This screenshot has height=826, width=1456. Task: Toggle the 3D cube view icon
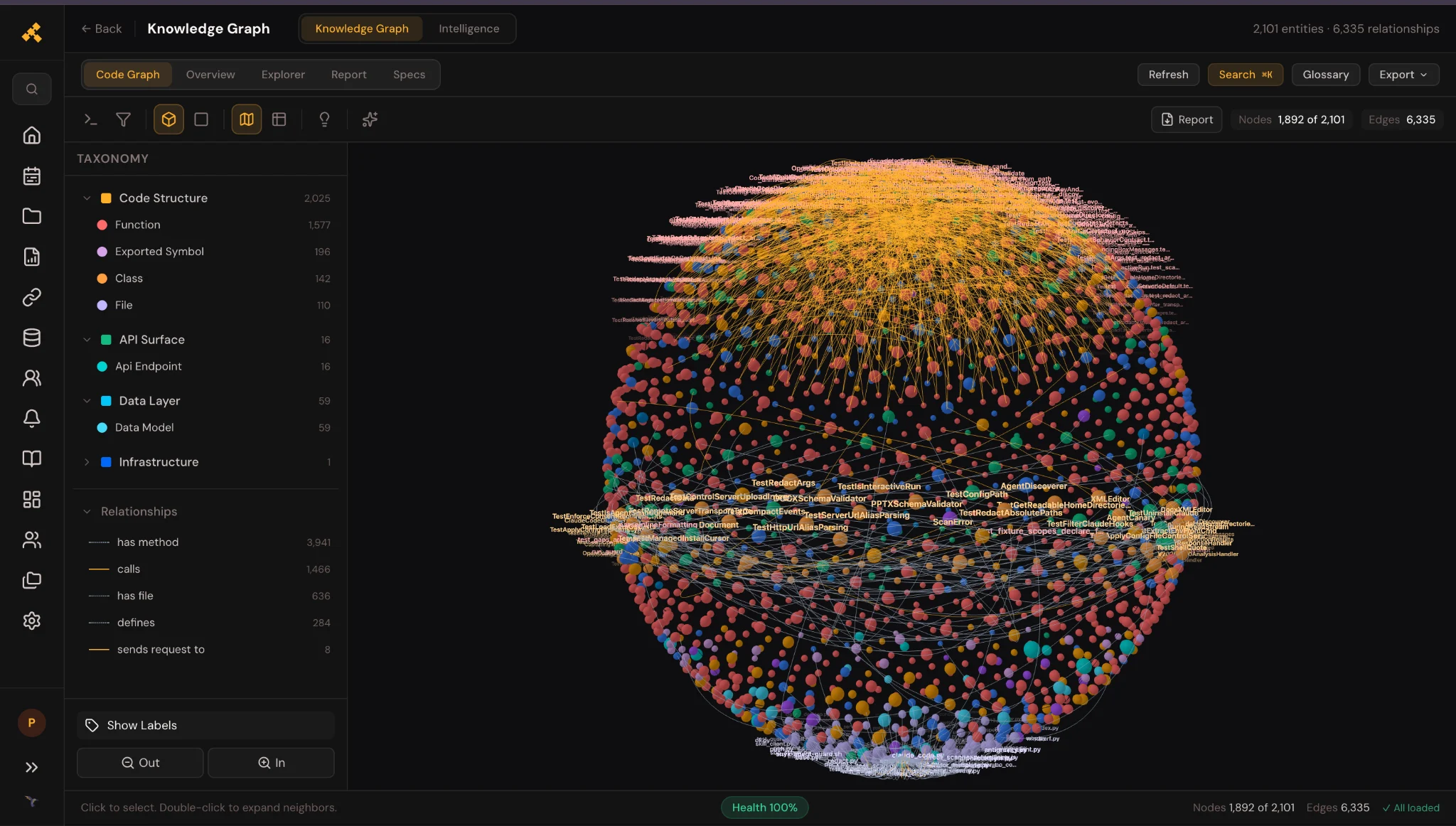168,119
